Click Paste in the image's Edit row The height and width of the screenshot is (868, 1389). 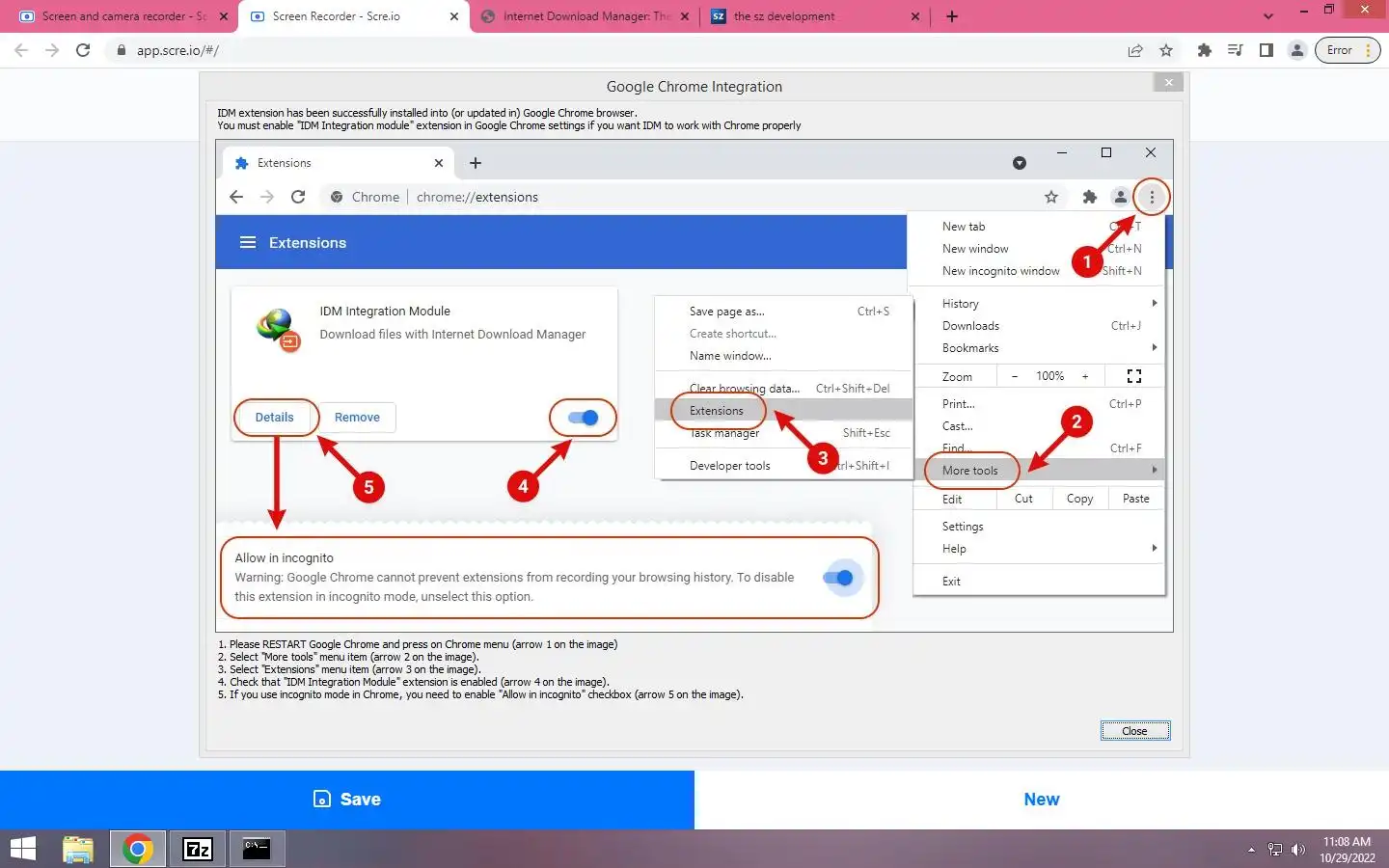[1136, 499]
